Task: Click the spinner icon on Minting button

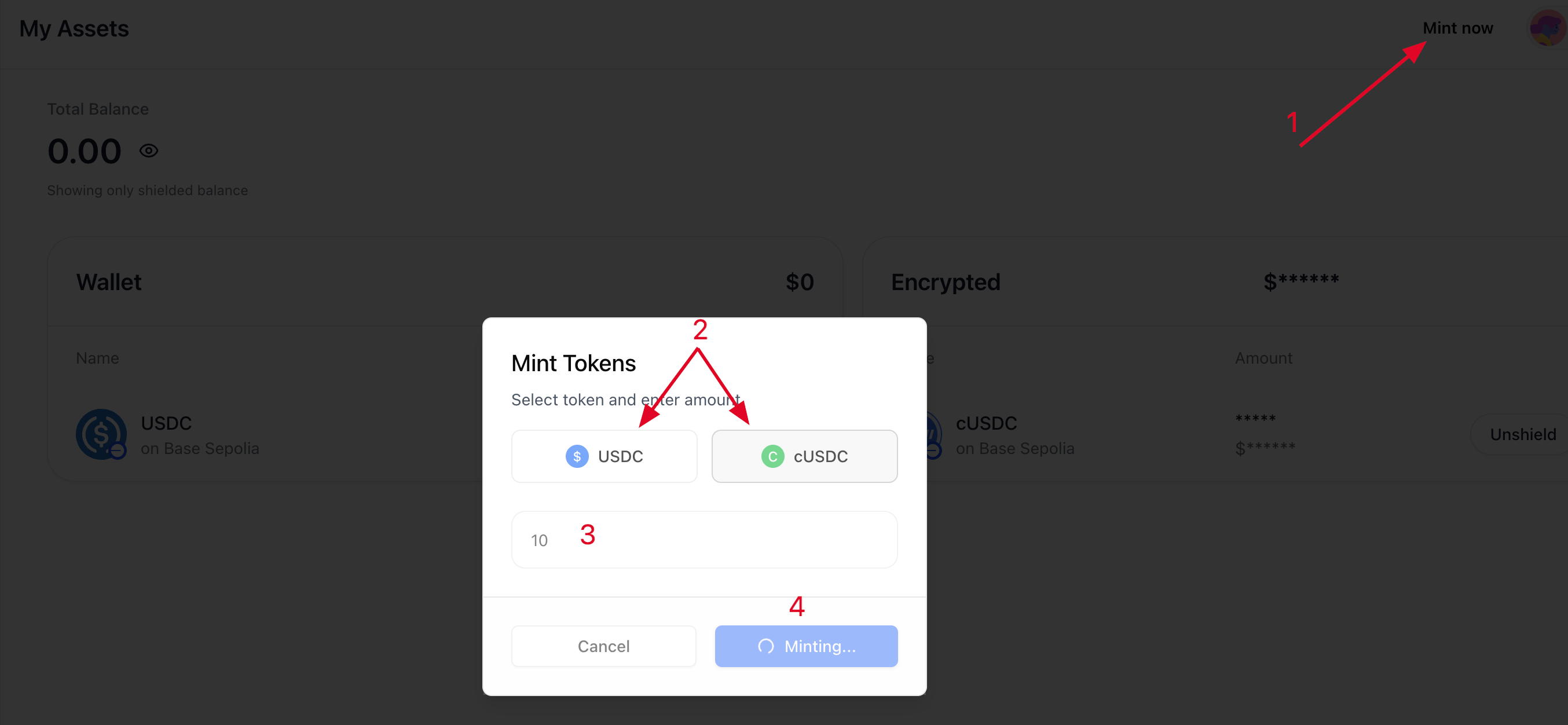Action: (x=765, y=646)
